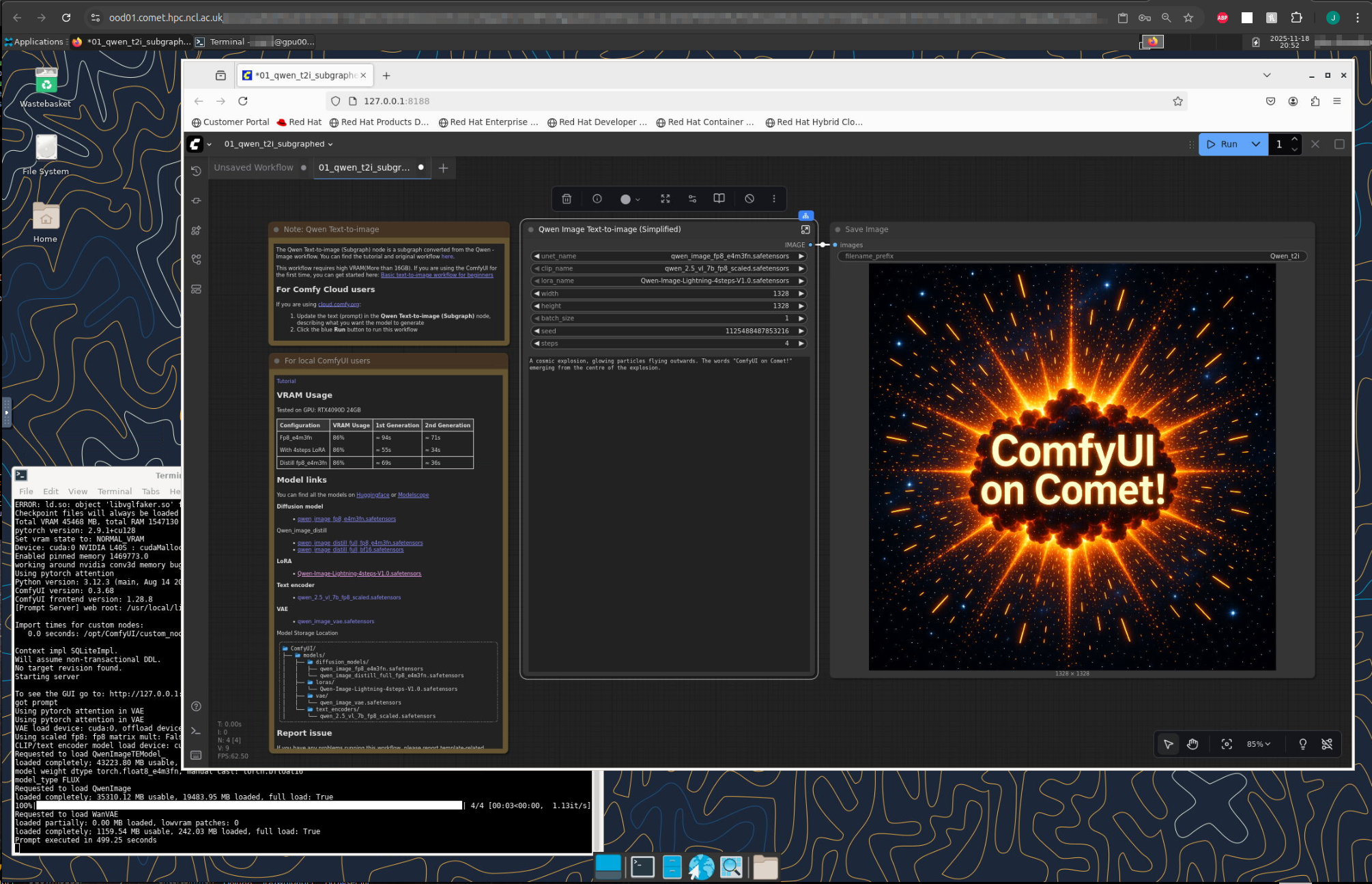Expand the Run button options arrow
The height and width of the screenshot is (884, 1372).
point(1255,144)
